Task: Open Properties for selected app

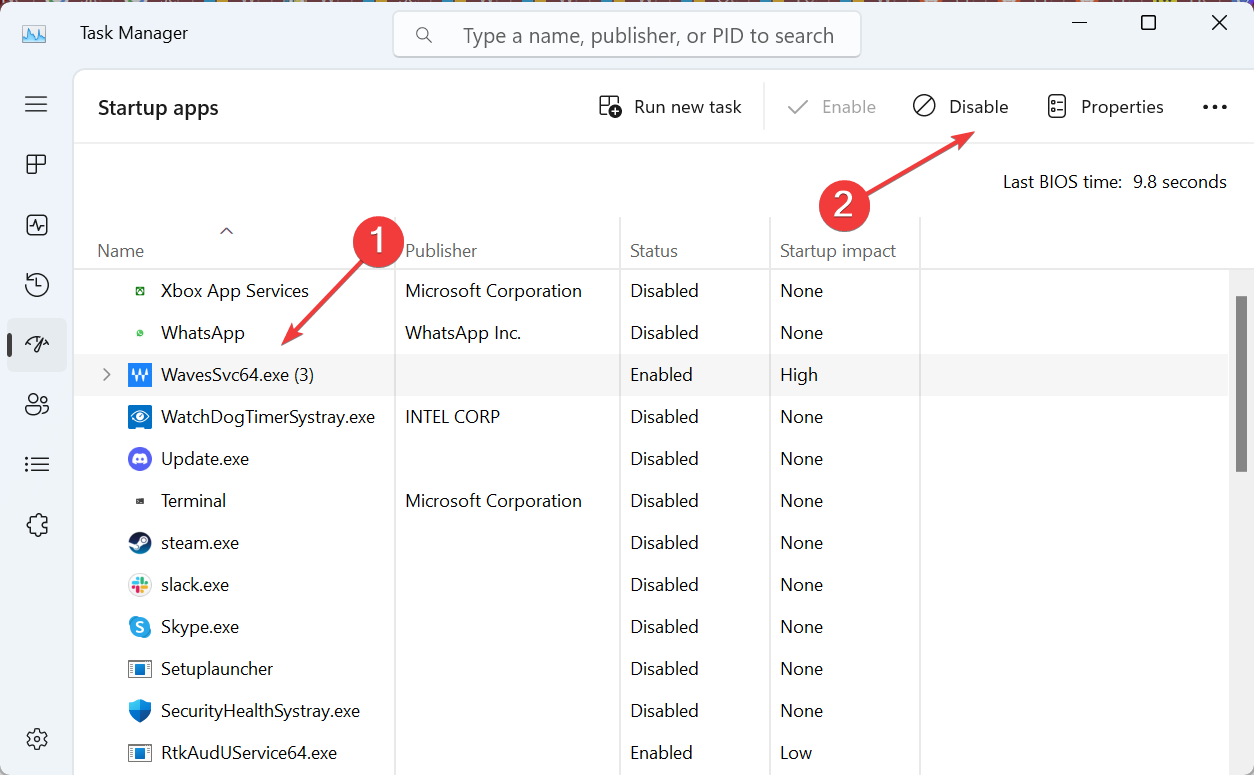Action: 1105,107
